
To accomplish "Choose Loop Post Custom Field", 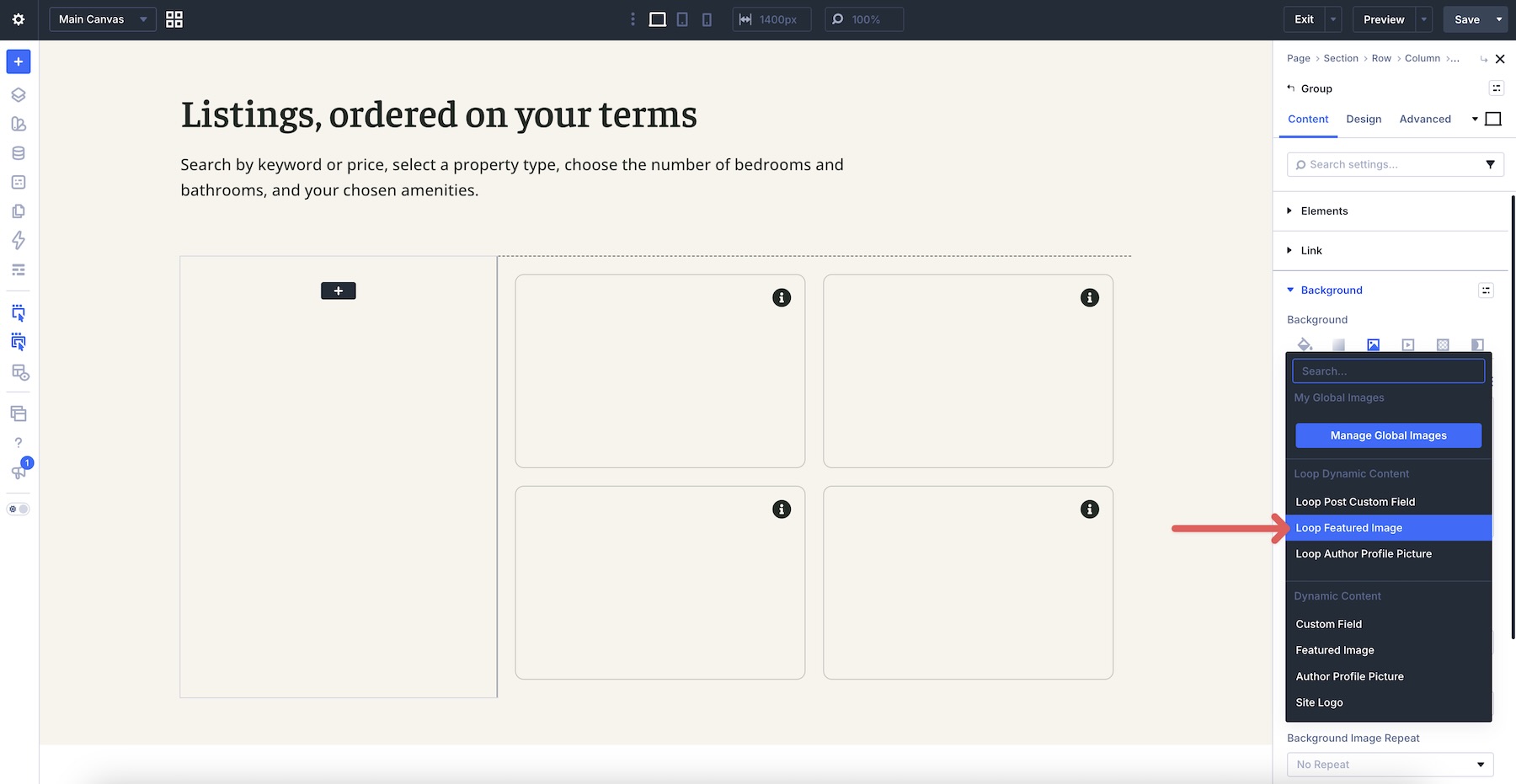I will click(1389, 502).
